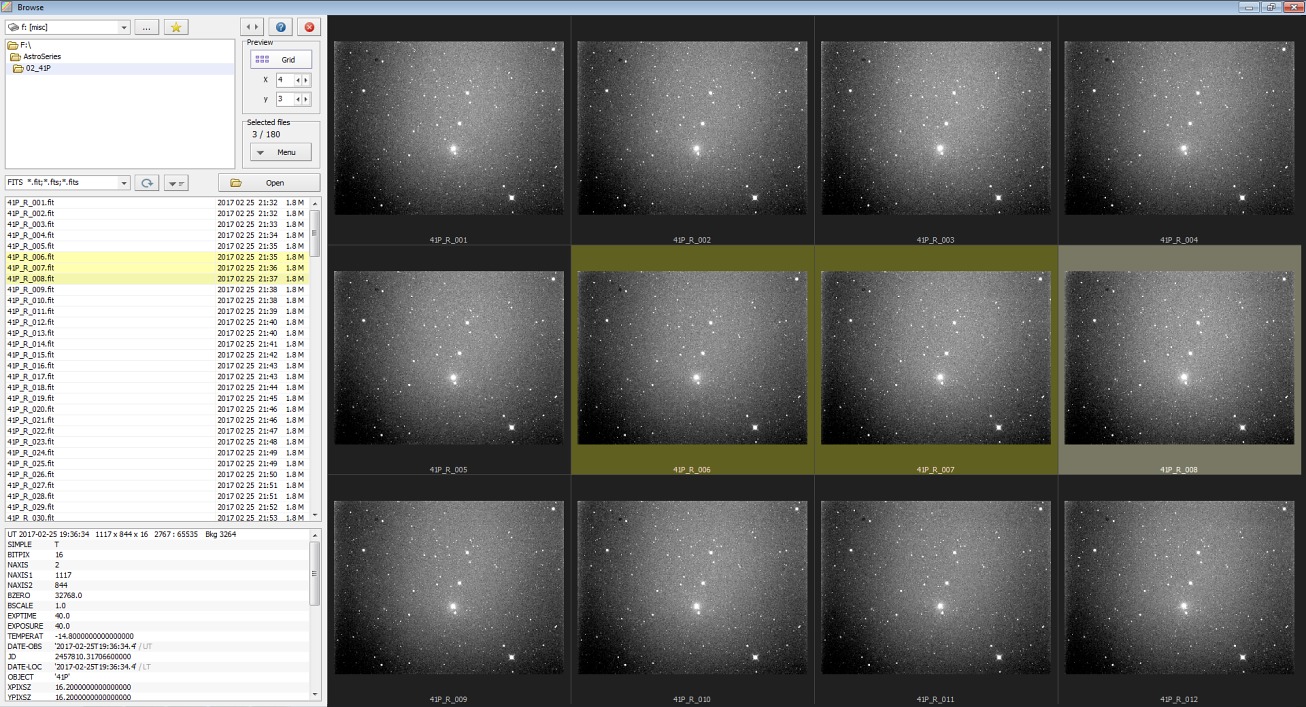Open the f: [misc] drive dropdown
This screenshot has height=707, width=1306.
[123, 27]
